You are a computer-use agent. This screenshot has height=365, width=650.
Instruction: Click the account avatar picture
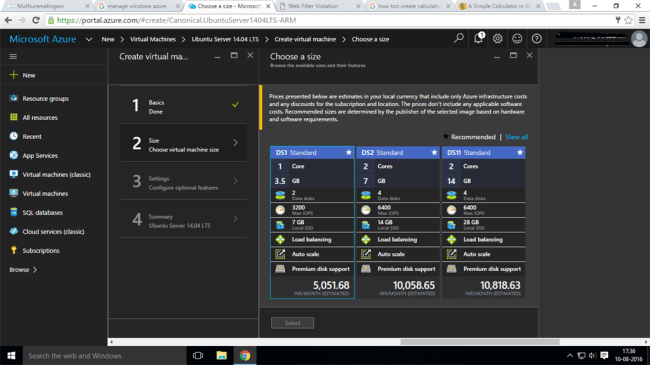click(639, 39)
